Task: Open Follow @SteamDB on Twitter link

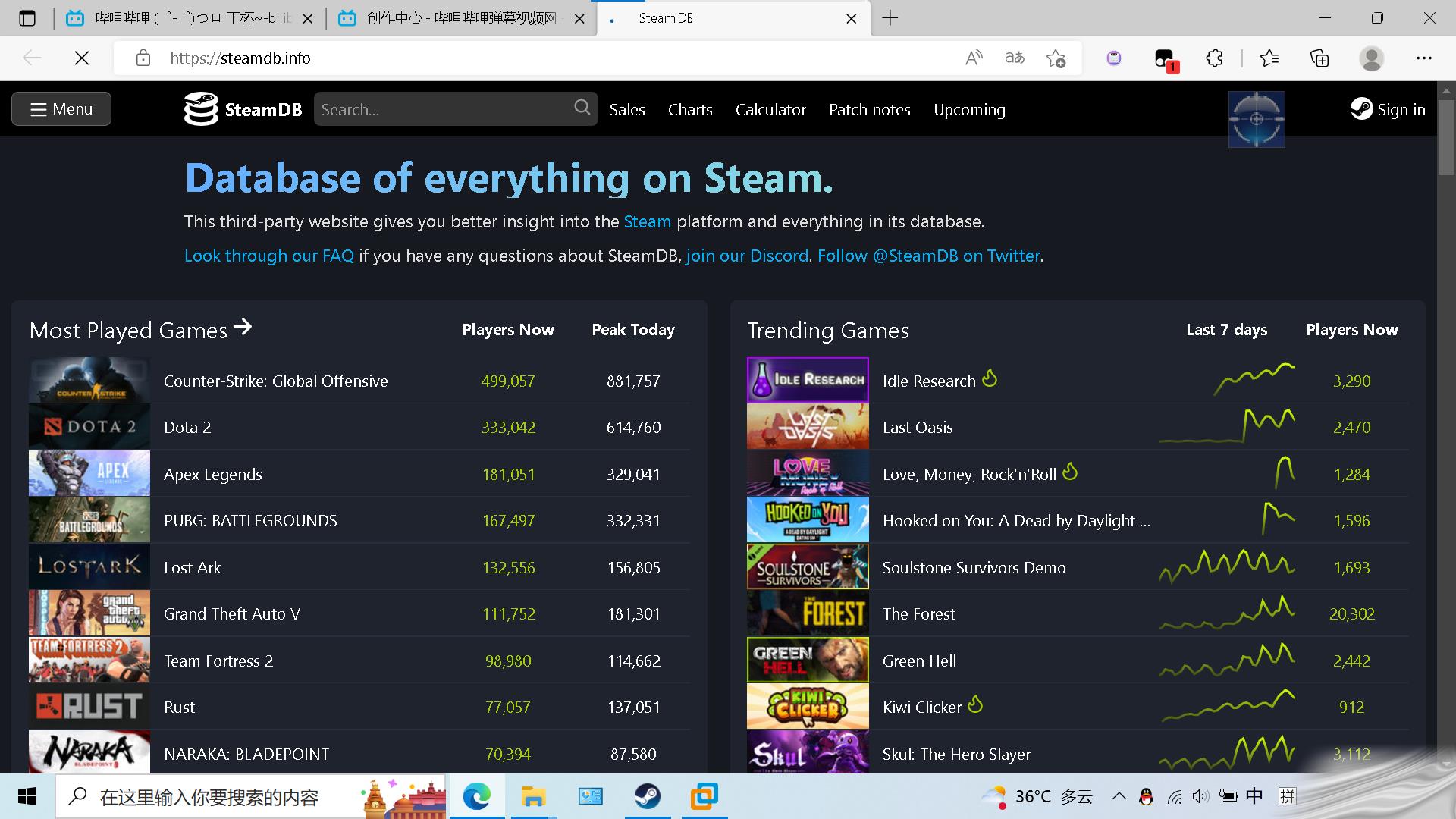Action: pos(929,256)
